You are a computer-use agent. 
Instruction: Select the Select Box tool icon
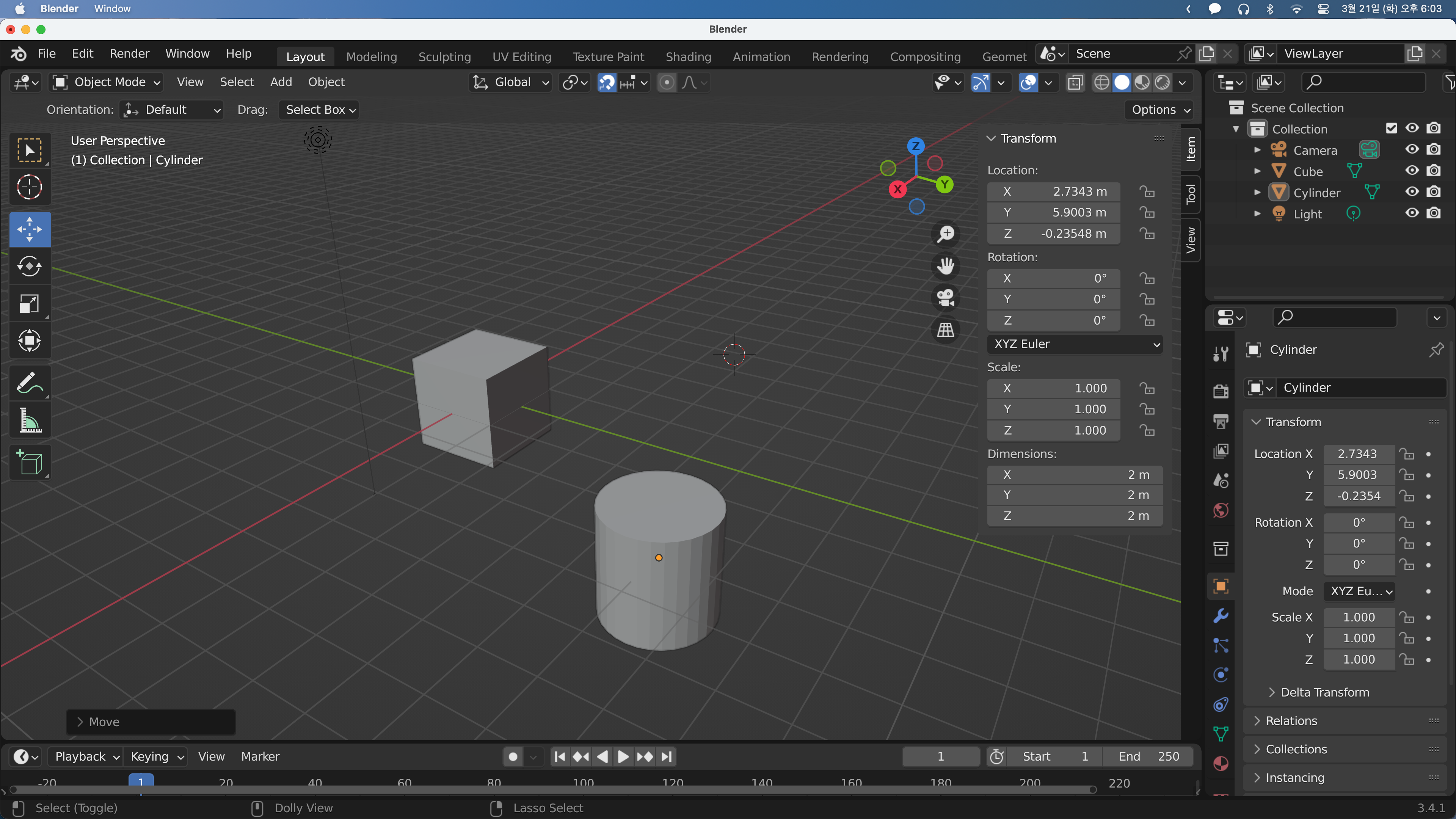[30, 151]
